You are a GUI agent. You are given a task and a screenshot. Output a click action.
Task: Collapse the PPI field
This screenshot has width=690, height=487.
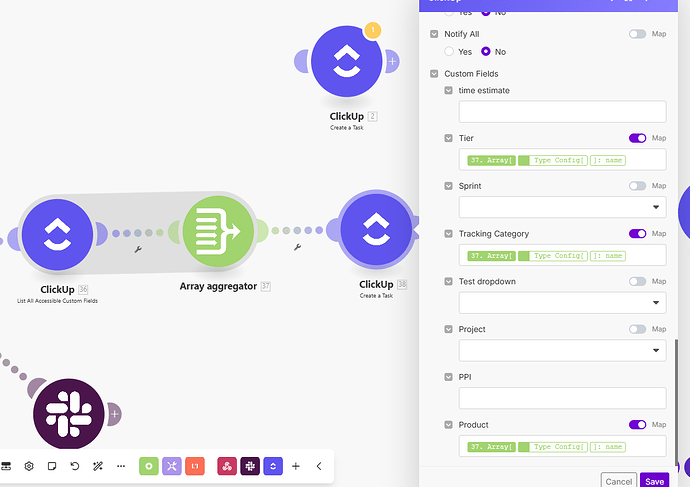tap(448, 377)
